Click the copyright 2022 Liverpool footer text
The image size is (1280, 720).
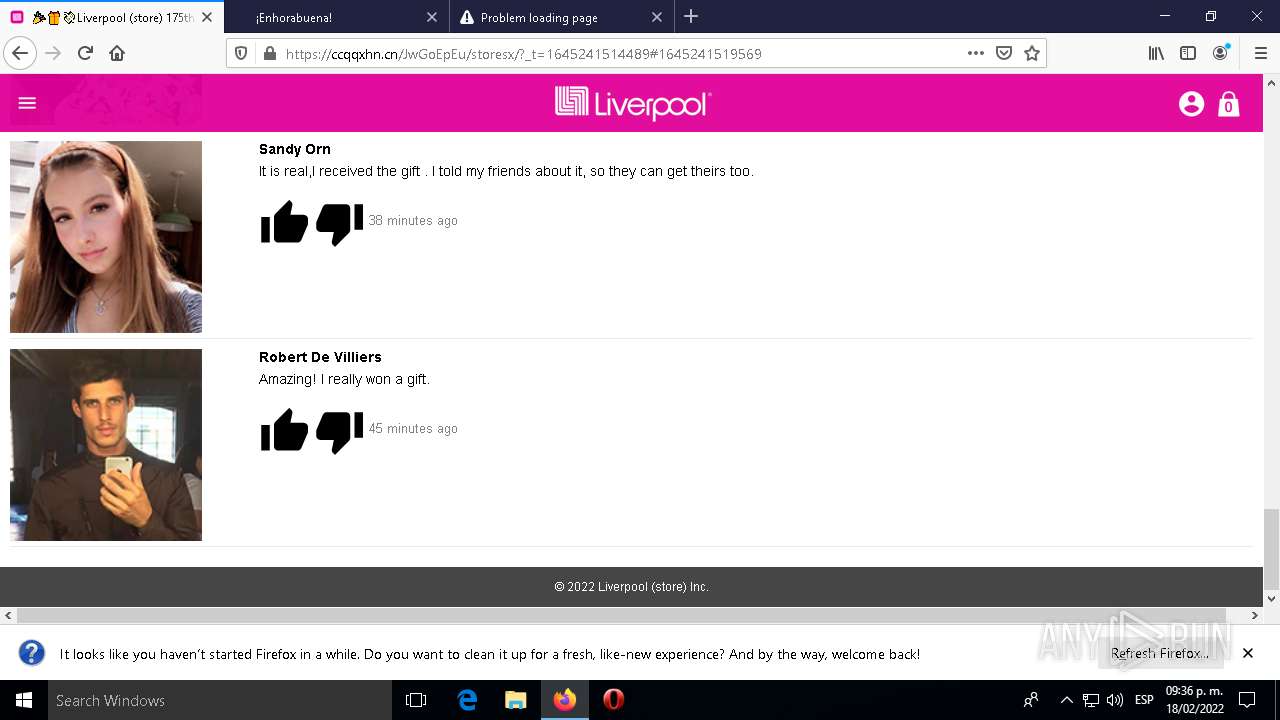pyautogui.click(x=632, y=587)
